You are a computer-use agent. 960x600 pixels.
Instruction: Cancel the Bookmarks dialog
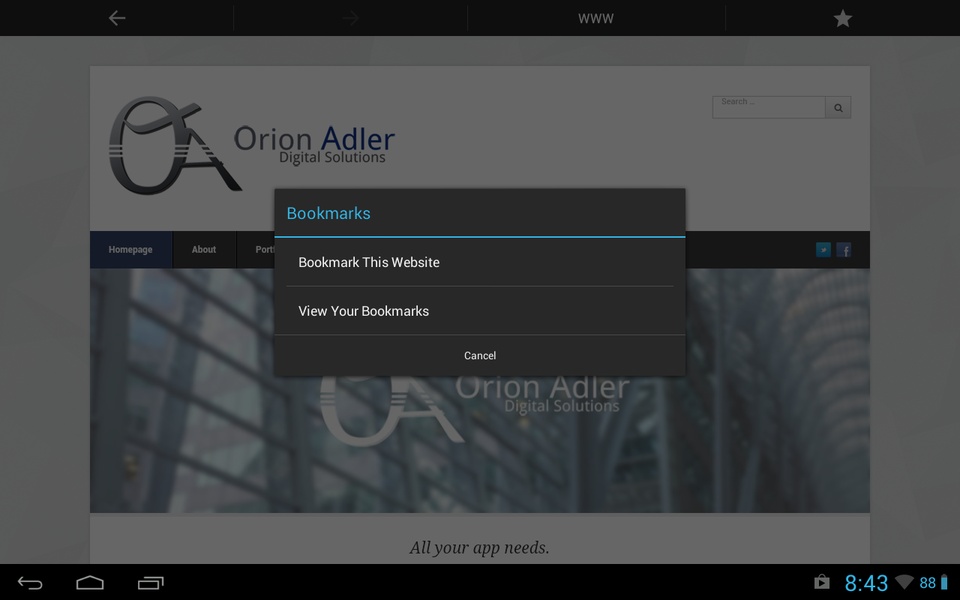[479, 356]
